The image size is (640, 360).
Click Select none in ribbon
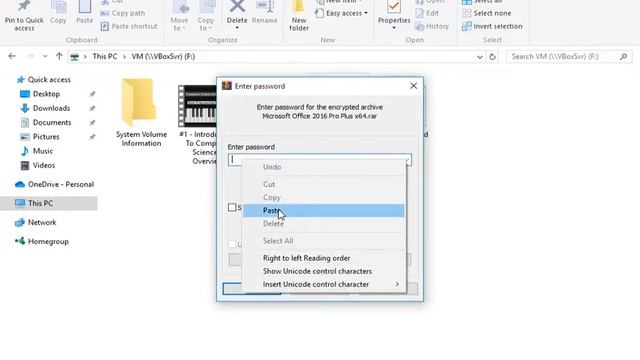pyautogui.click(x=487, y=13)
